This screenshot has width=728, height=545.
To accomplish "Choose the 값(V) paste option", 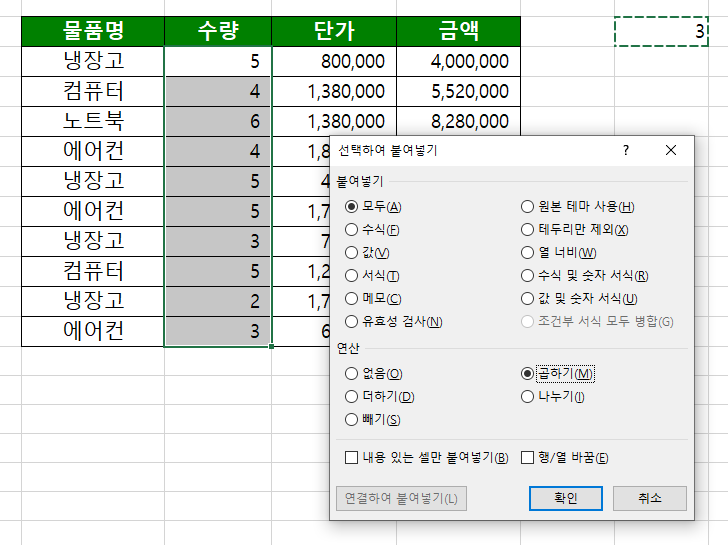I will pyautogui.click(x=351, y=253).
